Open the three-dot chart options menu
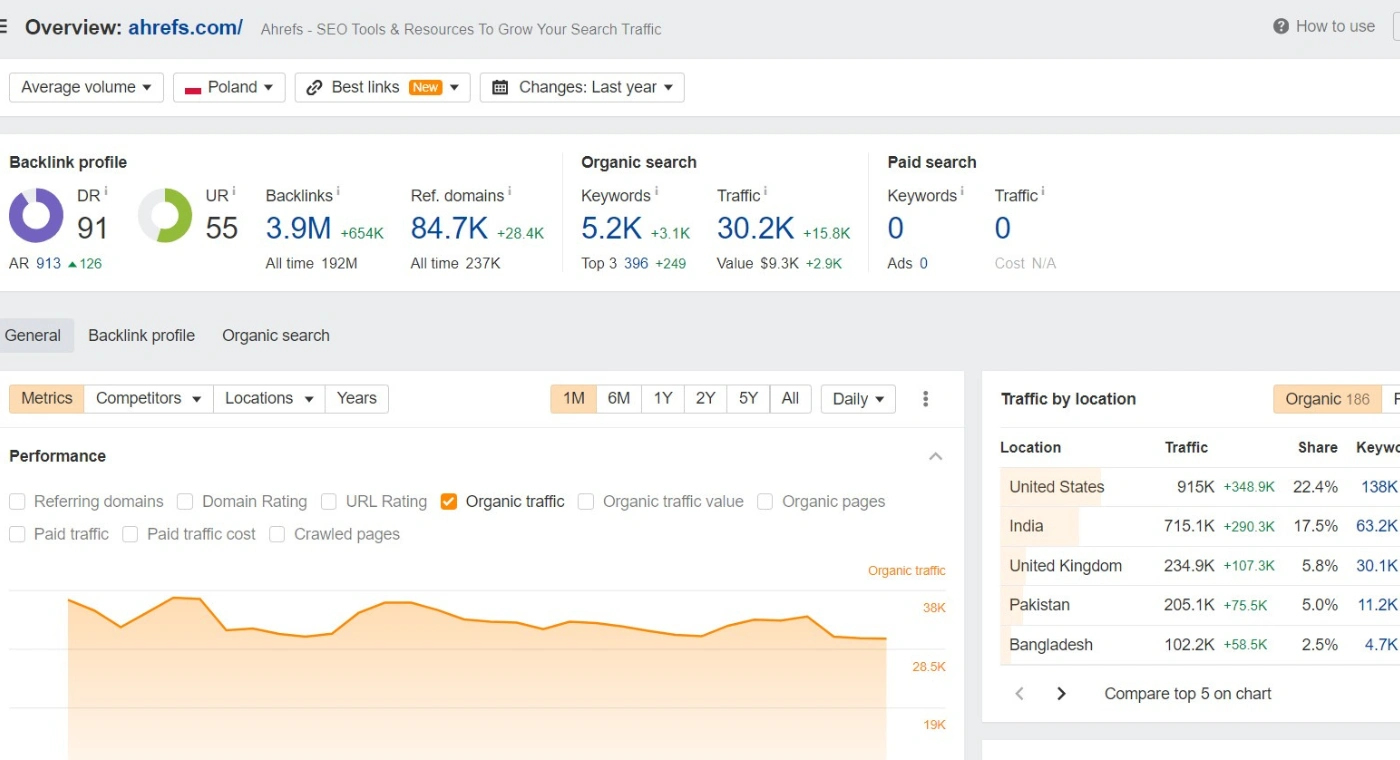 point(926,399)
